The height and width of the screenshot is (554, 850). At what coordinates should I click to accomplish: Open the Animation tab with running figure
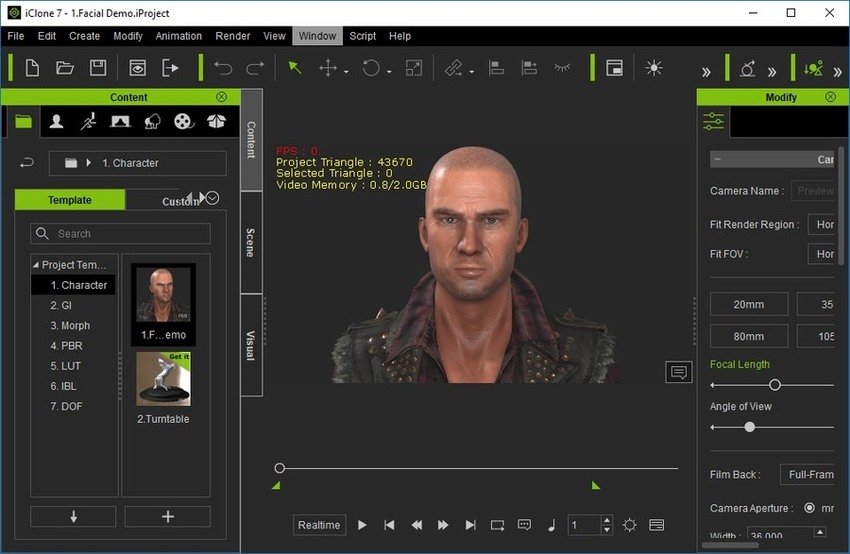click(x=88, y=121)
